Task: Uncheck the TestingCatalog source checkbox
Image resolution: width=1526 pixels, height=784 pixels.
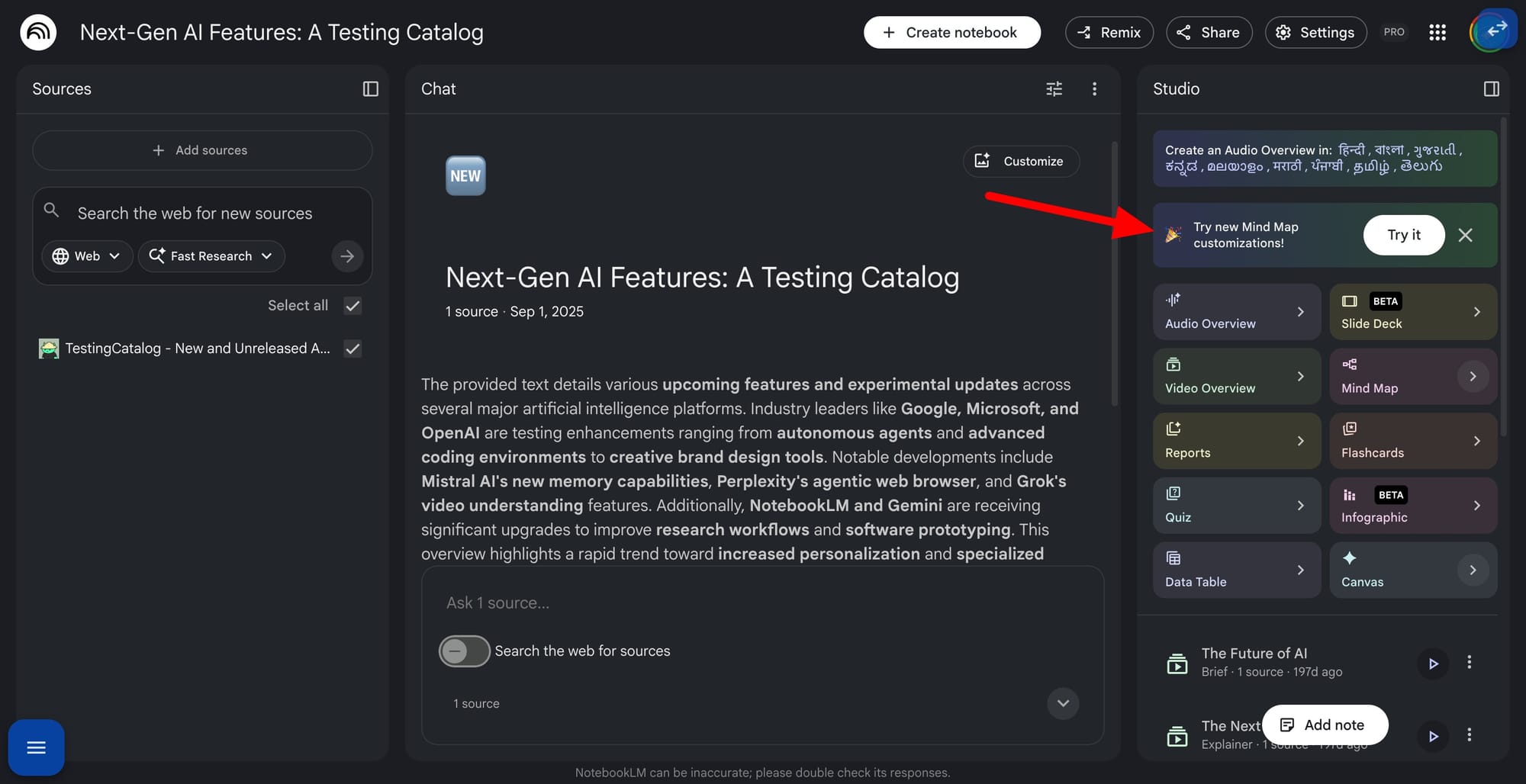Action: (x=353, y=349)
